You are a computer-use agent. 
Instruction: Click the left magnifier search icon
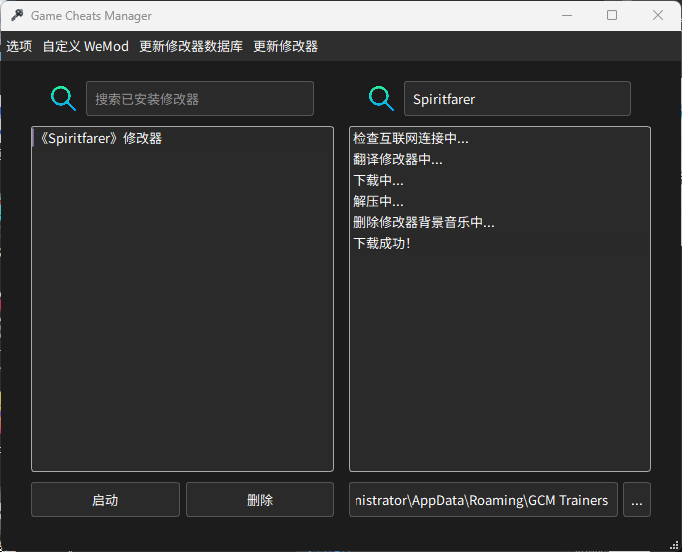pyautogui.click(x=64, y=98)
